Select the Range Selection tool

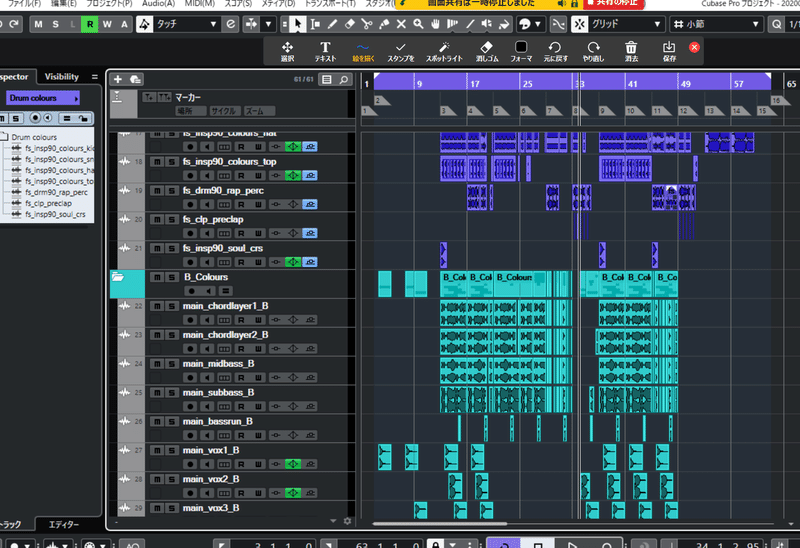[x=315, y=24]
